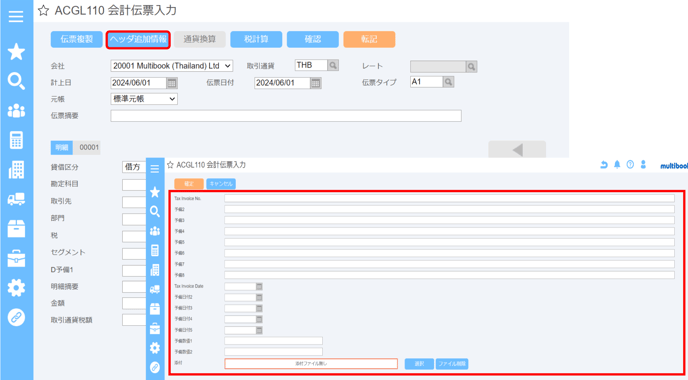
Task: Click the orange 転記 post button
Action: coord(369,39)
